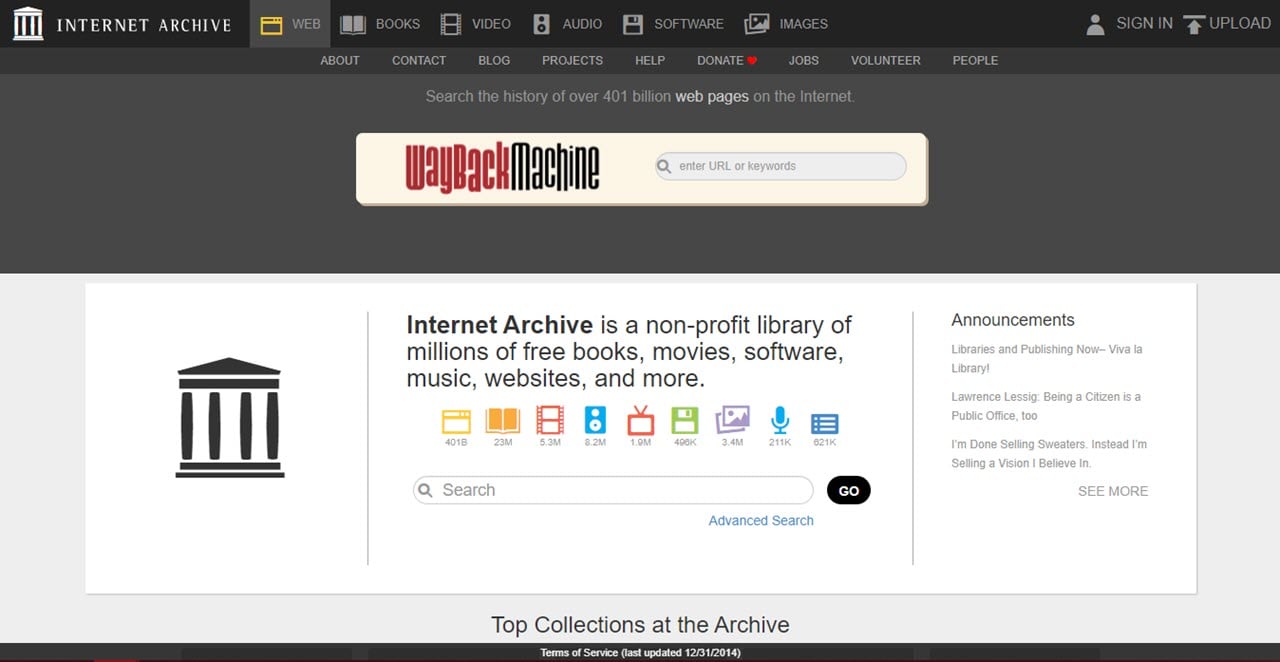The width and height of the screenshot is (1280, 662).
Task: Click the red heart next to Donate
Action: point(752,61)
